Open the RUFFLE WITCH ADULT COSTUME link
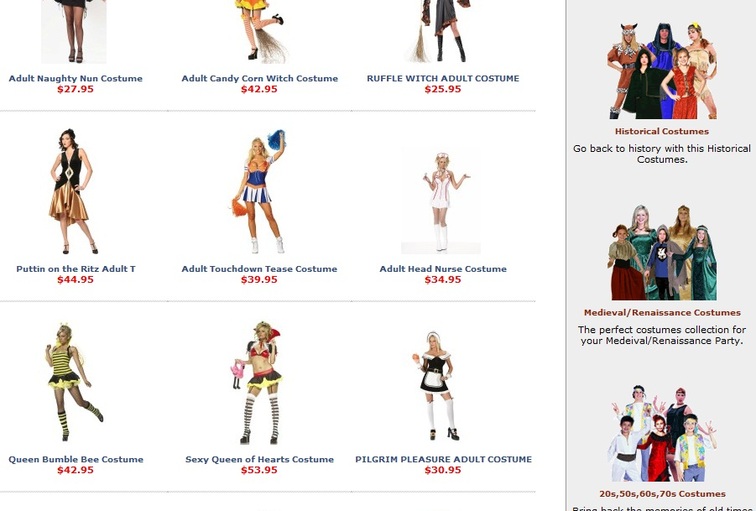Viewport: 756px width, 511px height. click(443, 79)
